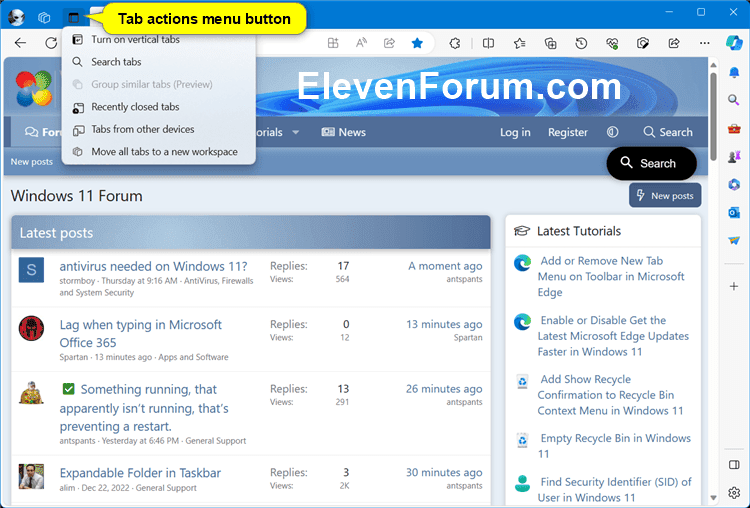Activate Read aloud icon
The height and width of the screenshot is (508, 750).
click(361, 43)
